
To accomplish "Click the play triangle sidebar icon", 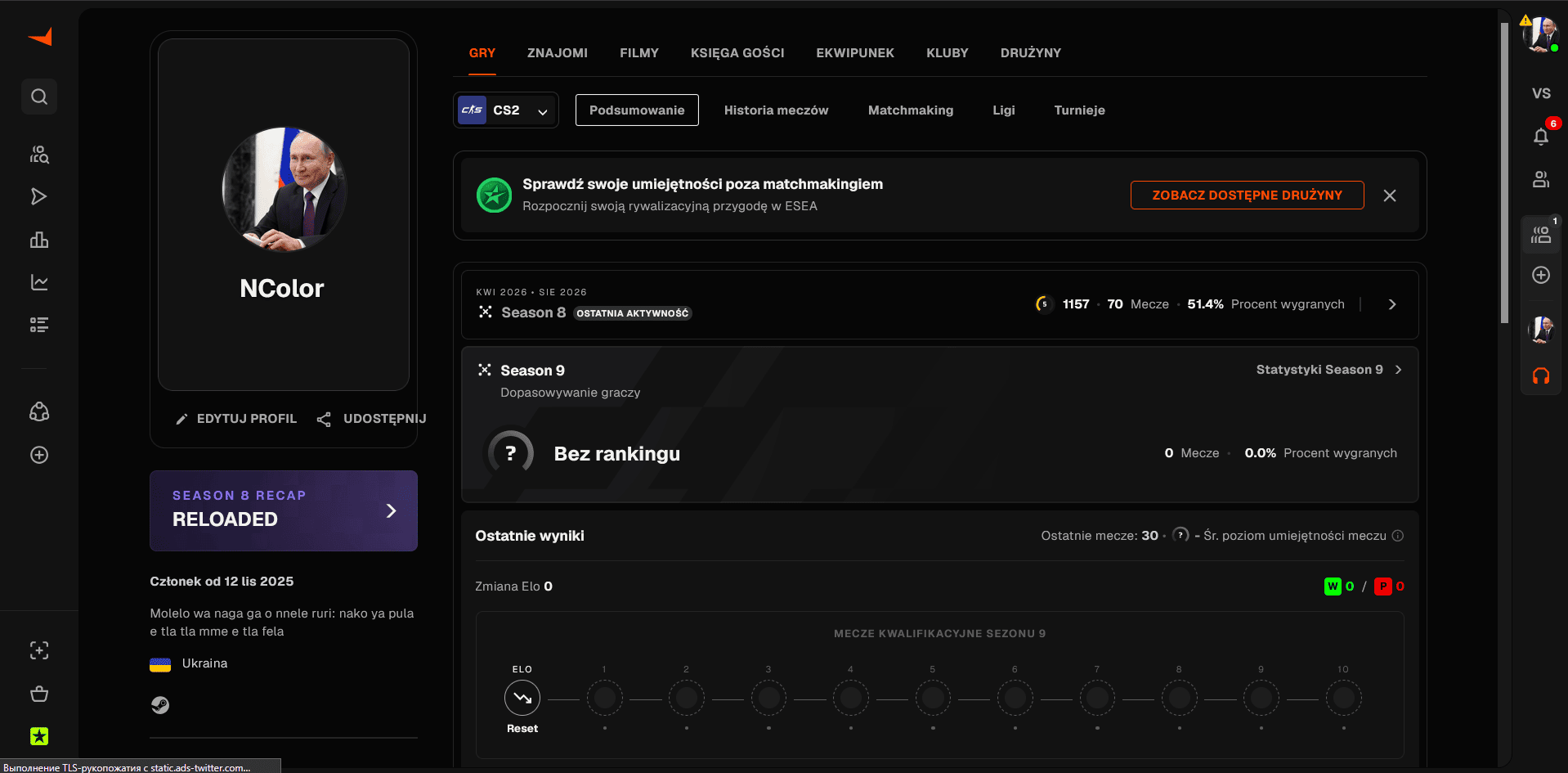I will 39,196.
